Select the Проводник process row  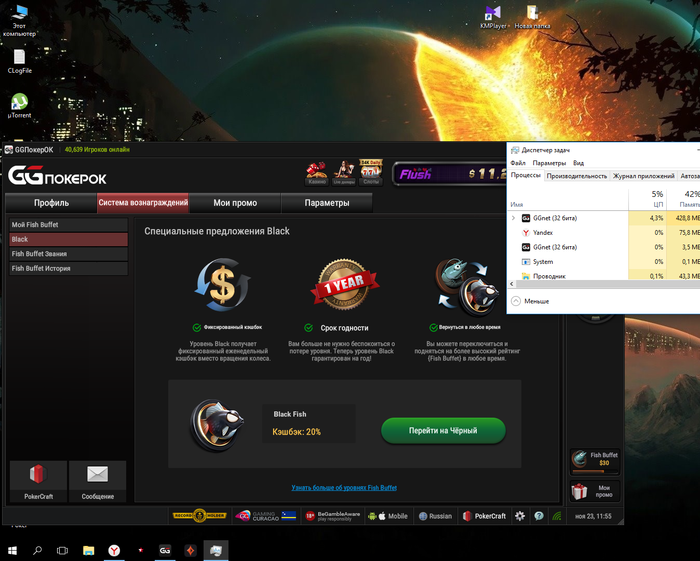(x=604, y=275)
